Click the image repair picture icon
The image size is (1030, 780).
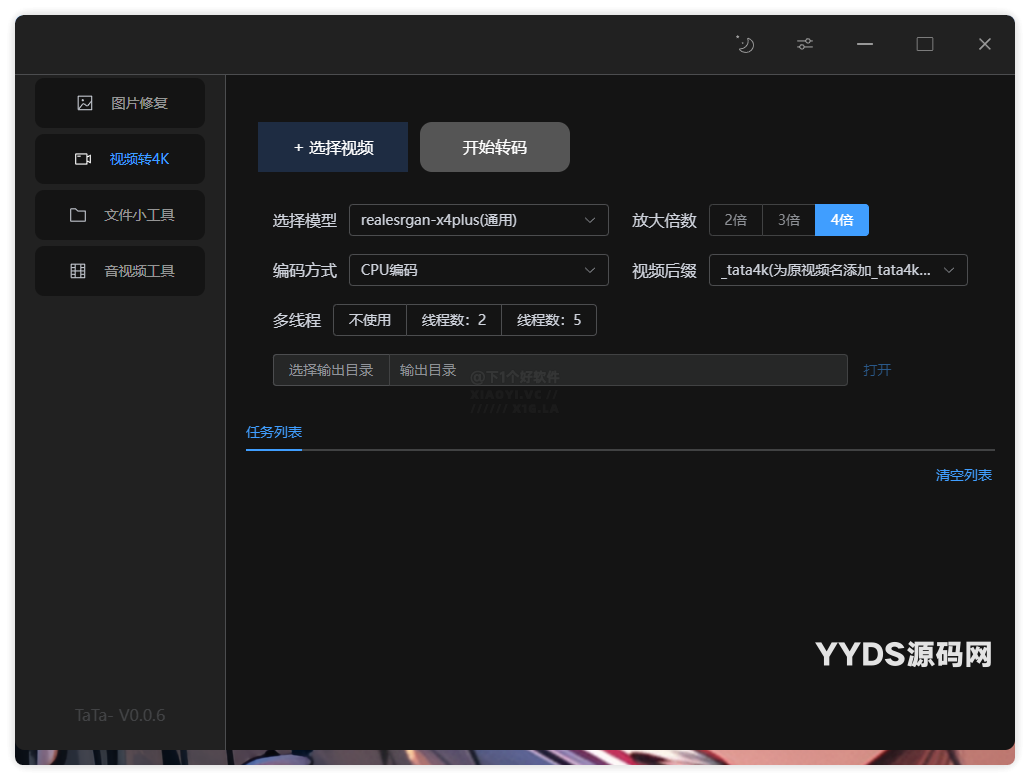pyautogui.click(x=85, y=103)
